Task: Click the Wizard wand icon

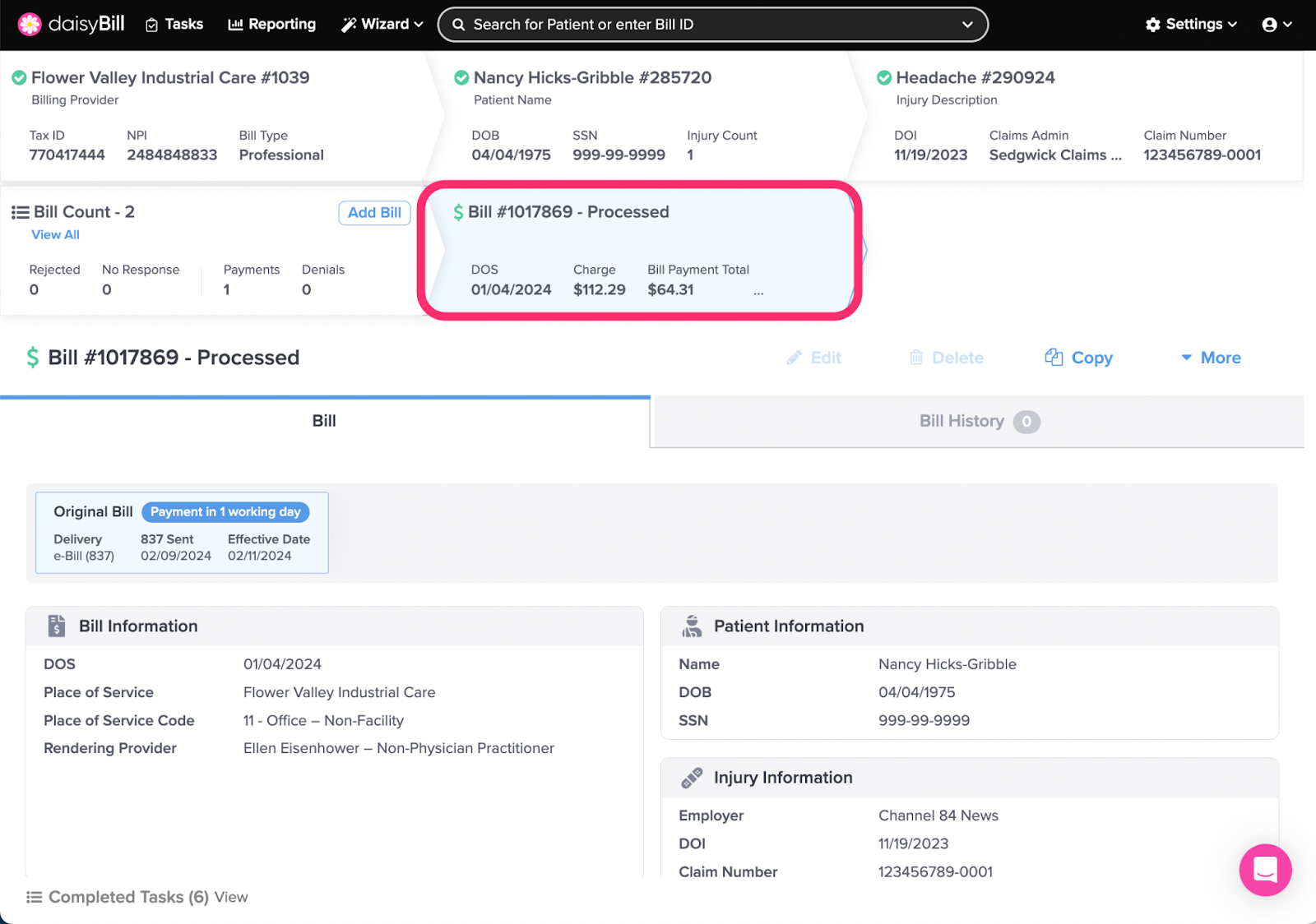Action: (x=349, y=25)
